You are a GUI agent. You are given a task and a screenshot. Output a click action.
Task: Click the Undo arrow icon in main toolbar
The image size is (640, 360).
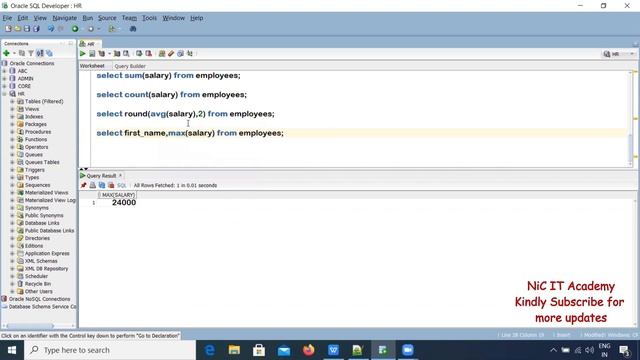click(51, 29)
